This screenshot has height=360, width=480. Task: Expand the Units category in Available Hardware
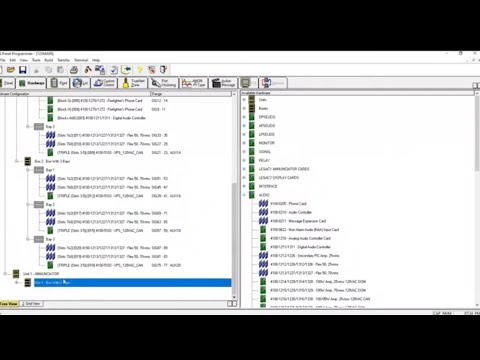coord(244,100)
